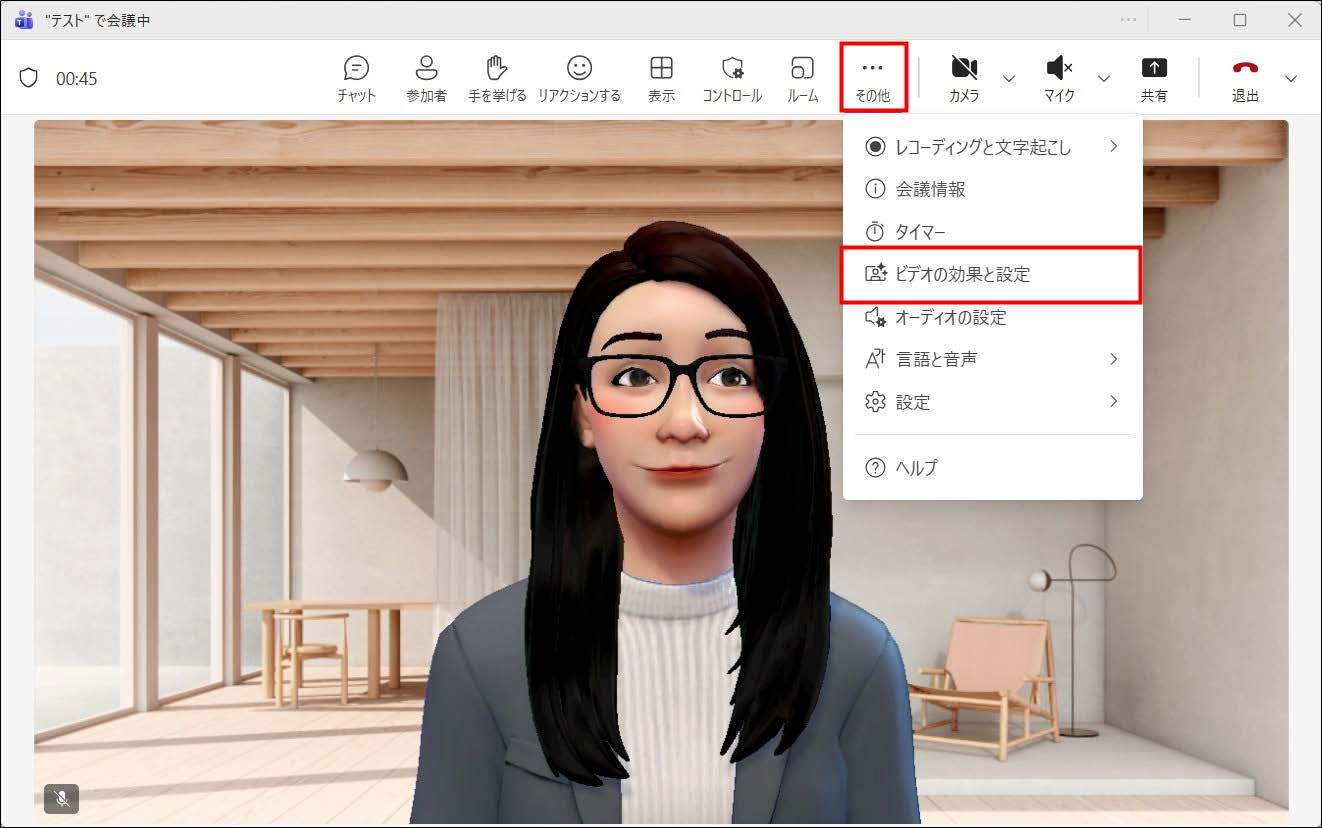Click the その他 more options button
Viewport: 1322px width, 828px height.
pyautogui.click(x=872, y=78)
